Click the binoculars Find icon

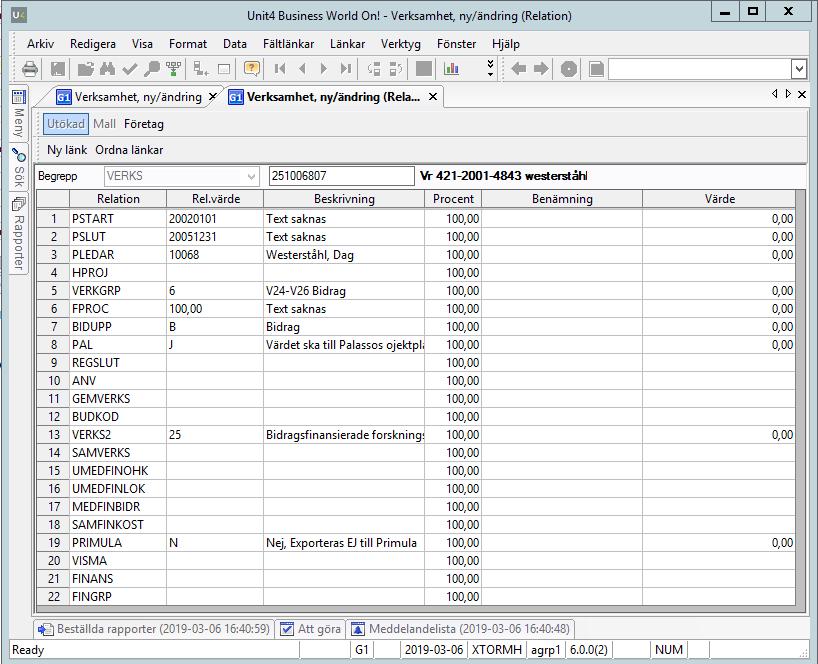pos(107,68)
